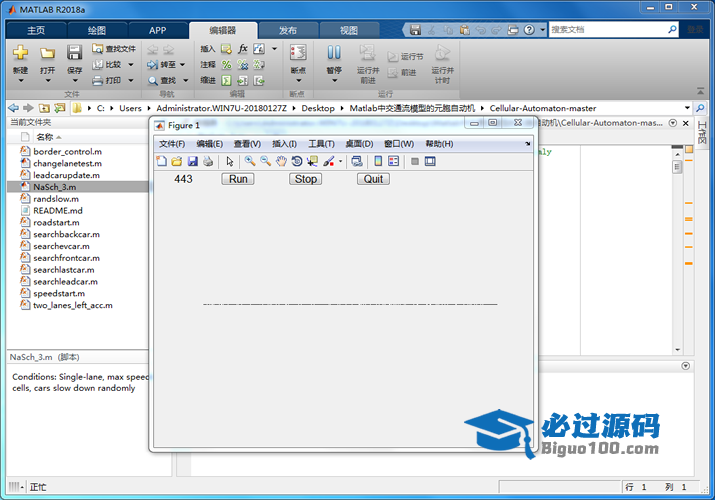Click the Quit button in Figure 1
Screen dimensions: 715x500
[x=373, y=179]
